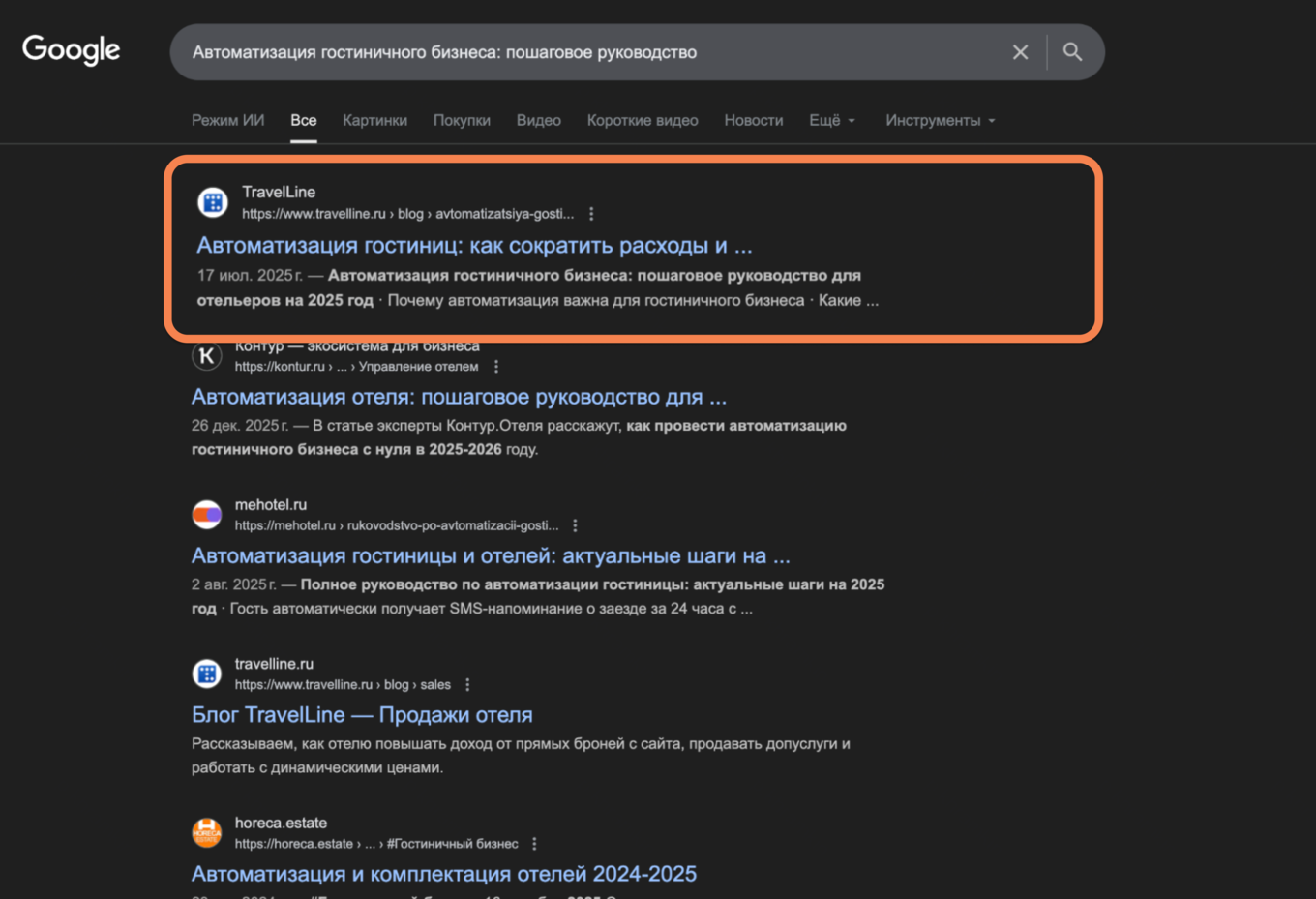1316x899 pixels.
Task: Click the magnifier search icon
Action: click(1072, 51)
